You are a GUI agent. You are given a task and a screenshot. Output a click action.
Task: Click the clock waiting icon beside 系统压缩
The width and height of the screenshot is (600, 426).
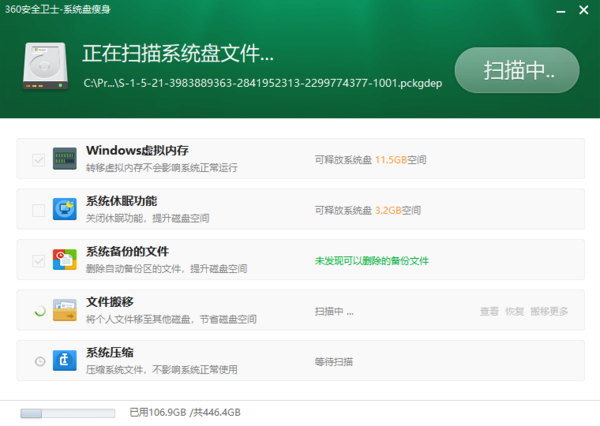click(x=39, y=361)
